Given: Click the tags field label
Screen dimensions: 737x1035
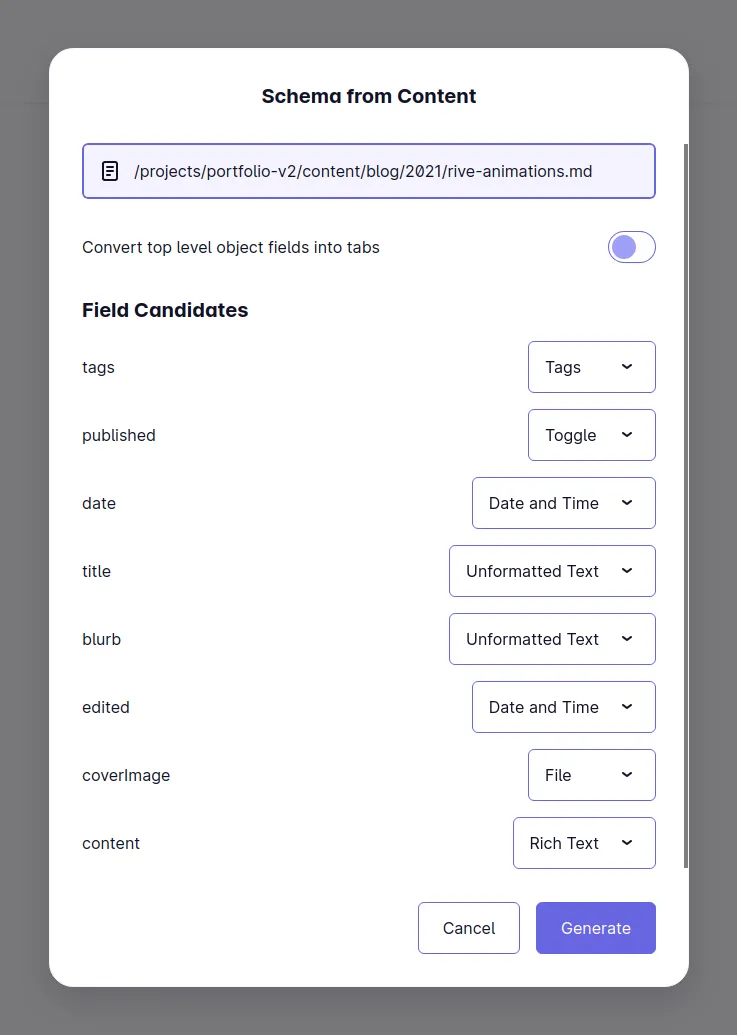Looking at the screenshot, I should click(98, 367).
